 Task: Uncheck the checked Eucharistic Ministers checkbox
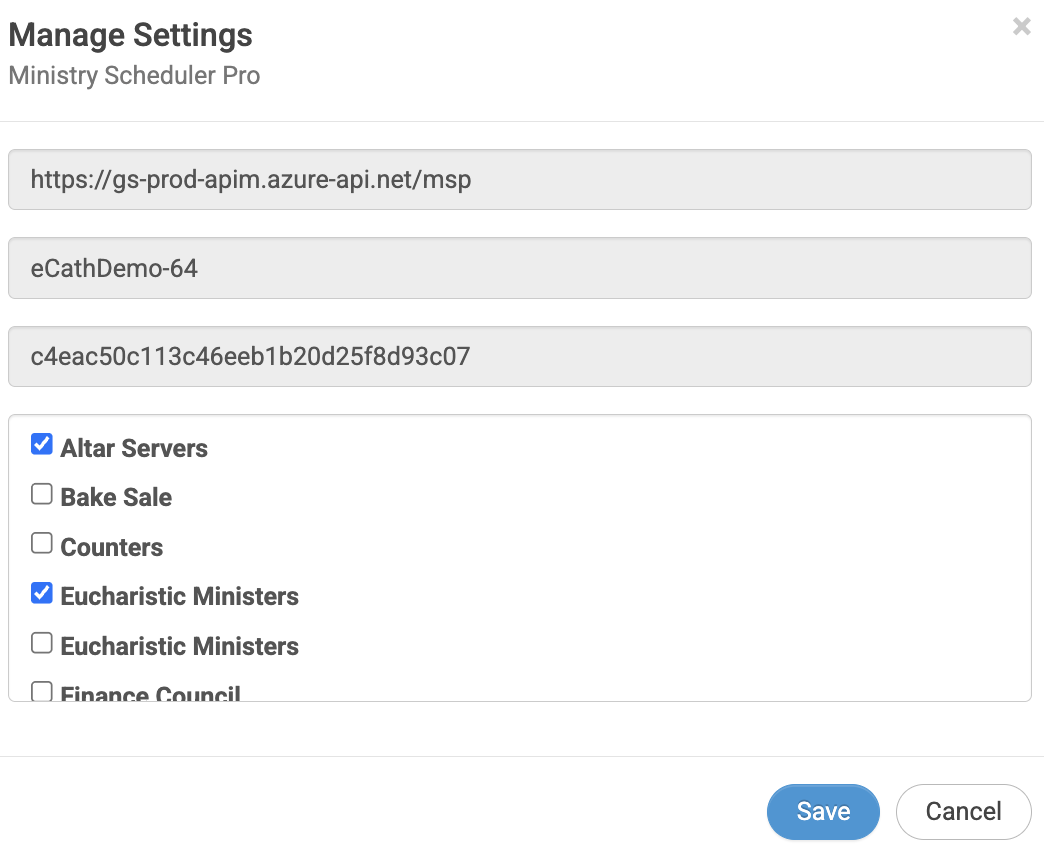click(x=42, y=594)
